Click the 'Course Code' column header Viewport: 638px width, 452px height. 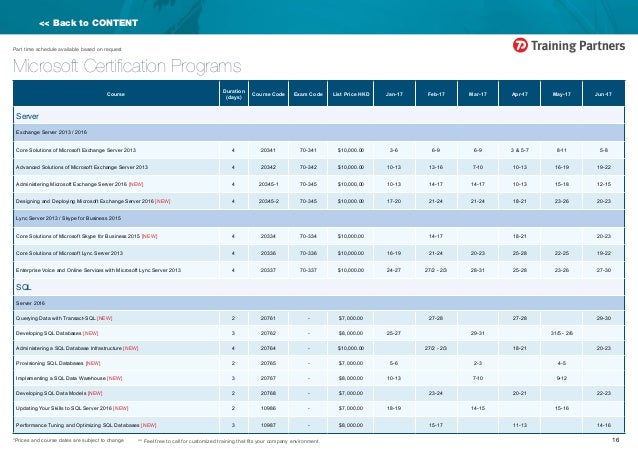pyautogui.click(x=268, y=94)
